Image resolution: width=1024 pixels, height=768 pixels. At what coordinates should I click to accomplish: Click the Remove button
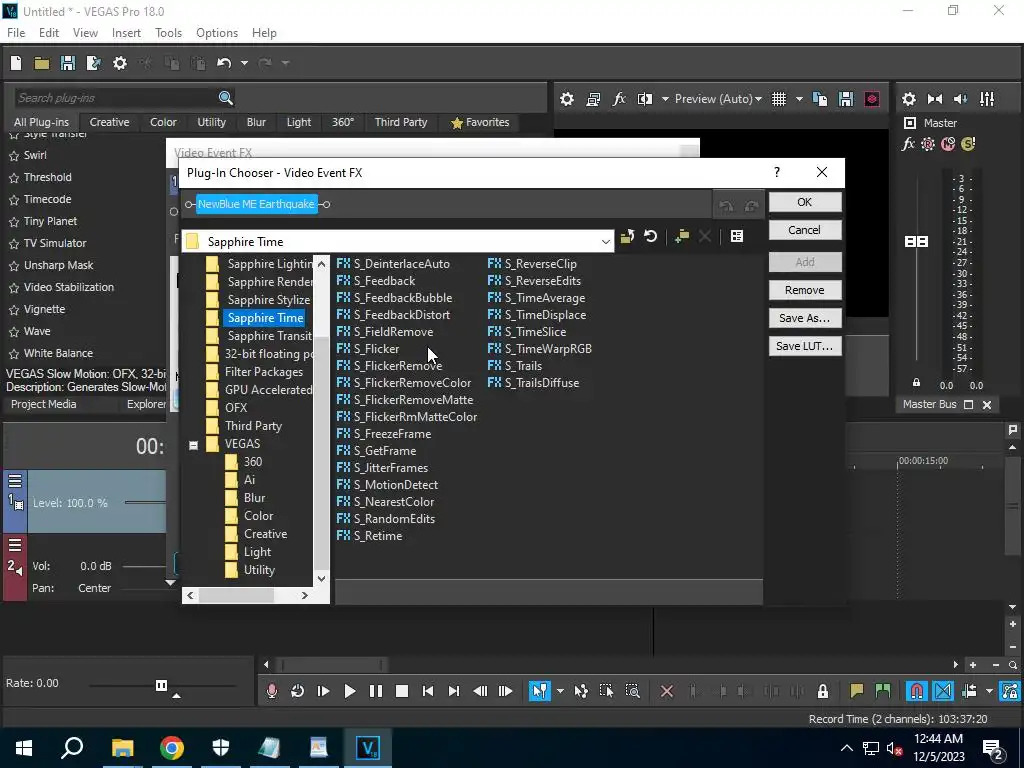(805, 290)
